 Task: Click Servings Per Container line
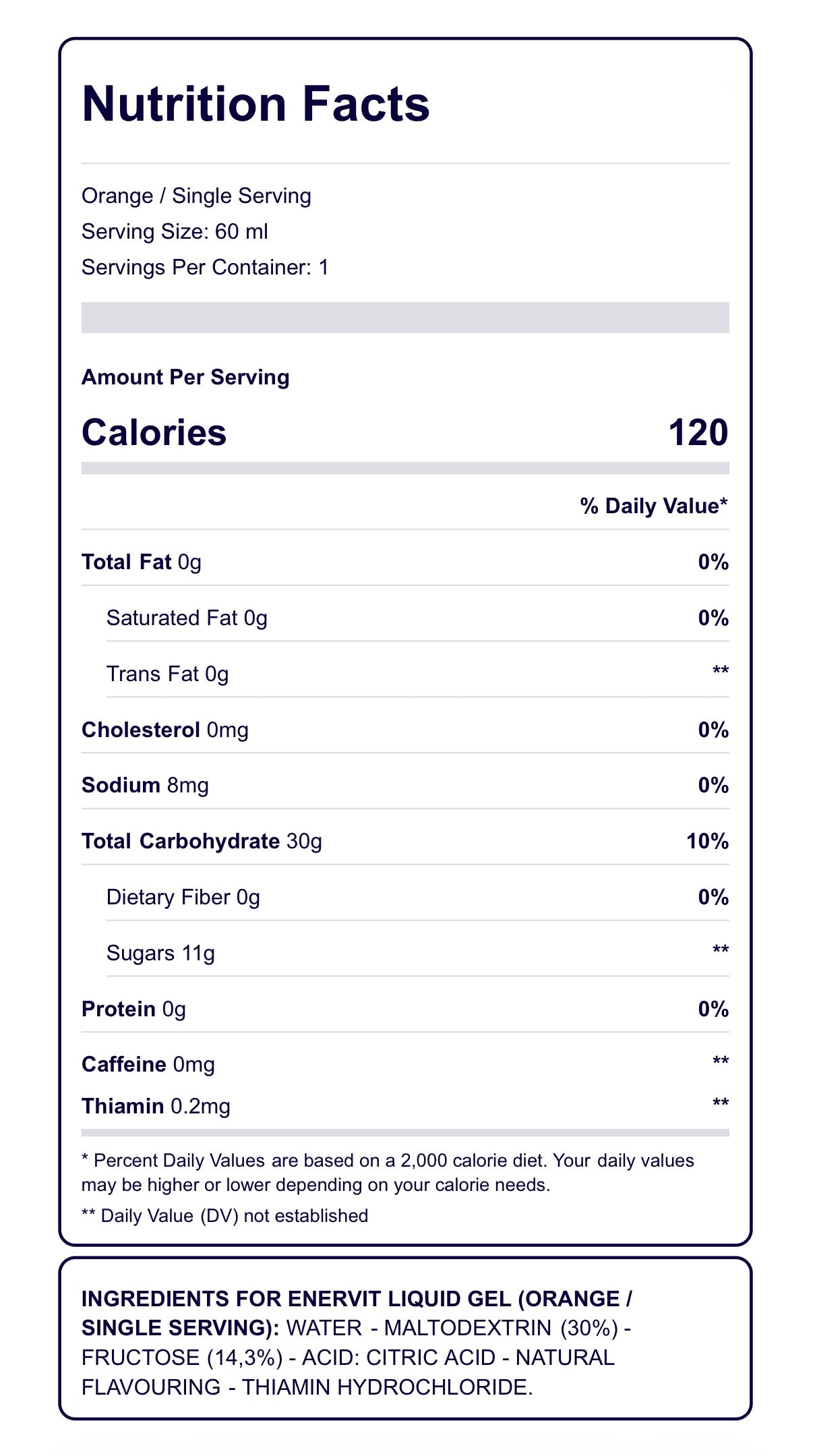click(205, 268)
